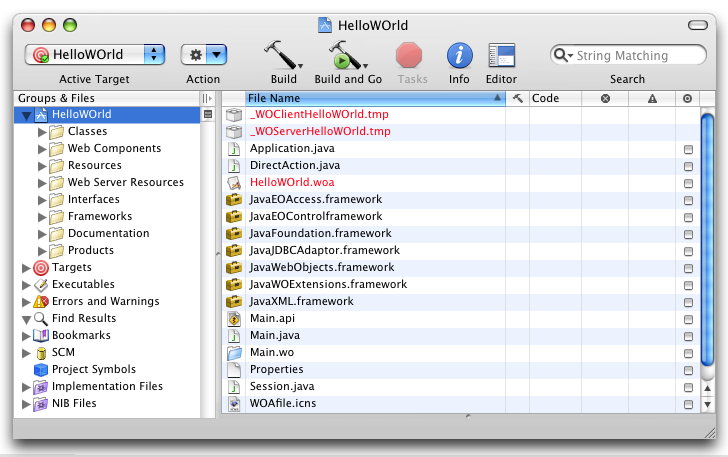Toggle target checkbox for JavaXML.framework
Viewport: 728px width, 457px height.
pyautogui.click(x=688, y=302)
